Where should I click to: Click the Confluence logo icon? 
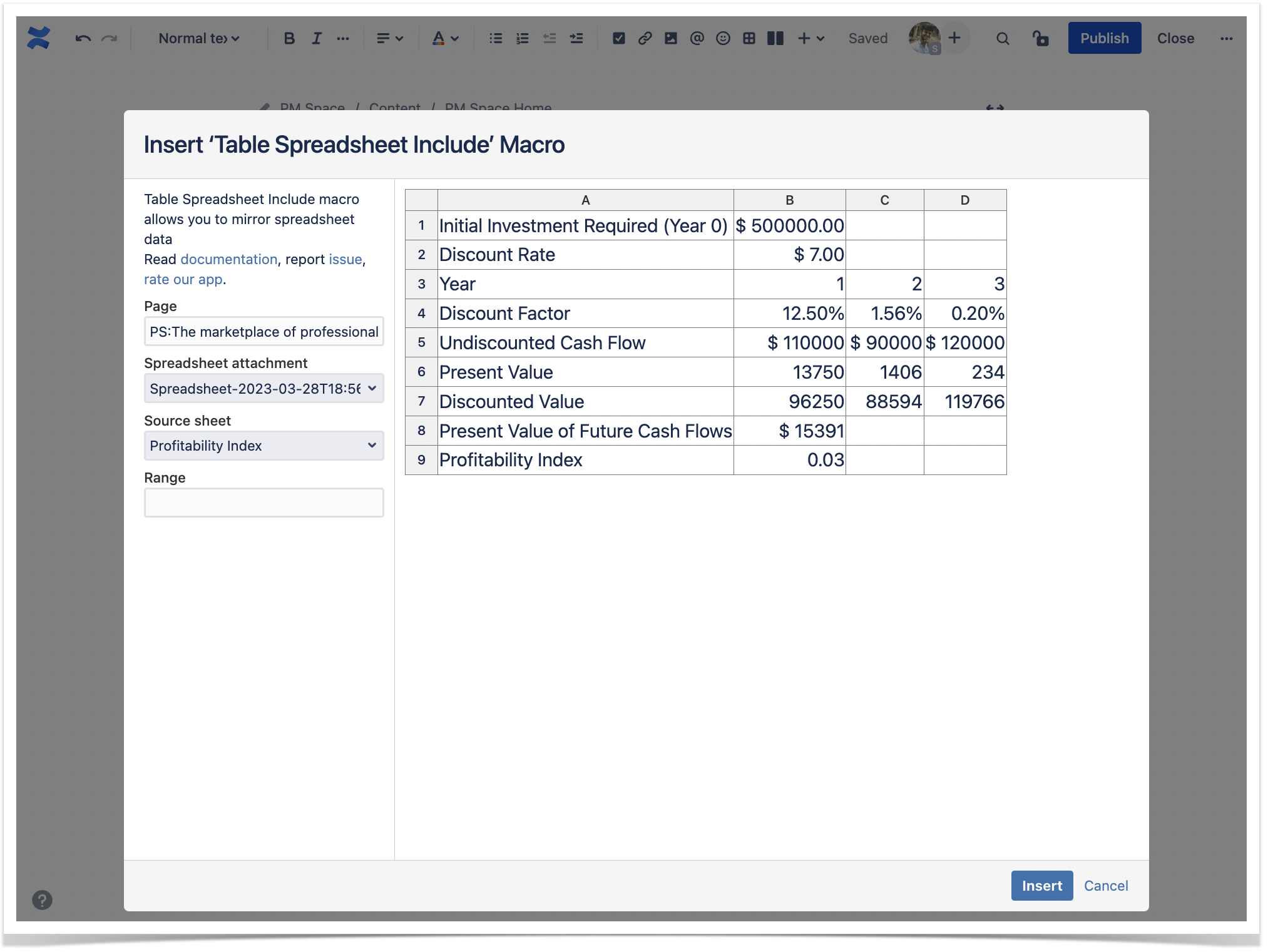coord(39,38)
